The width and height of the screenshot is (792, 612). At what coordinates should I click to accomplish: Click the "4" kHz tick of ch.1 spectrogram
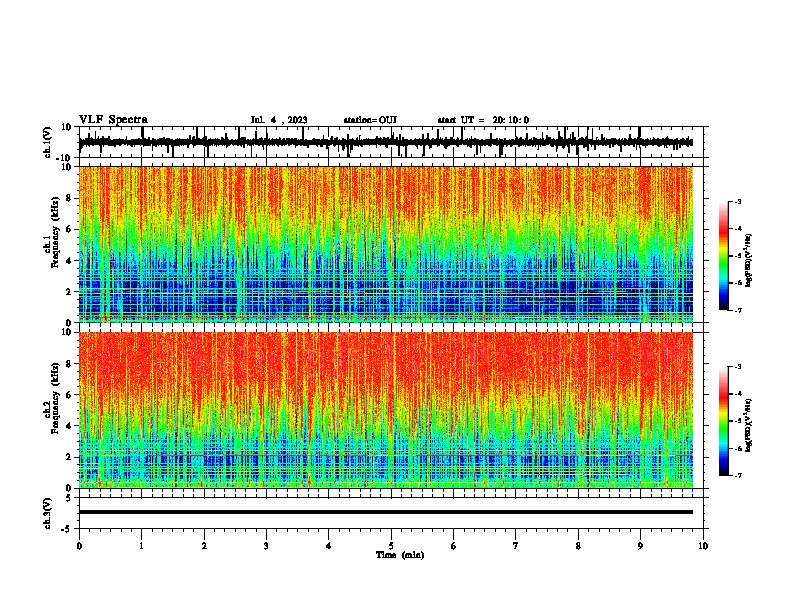pyautogui.click(x=69, y=261)
